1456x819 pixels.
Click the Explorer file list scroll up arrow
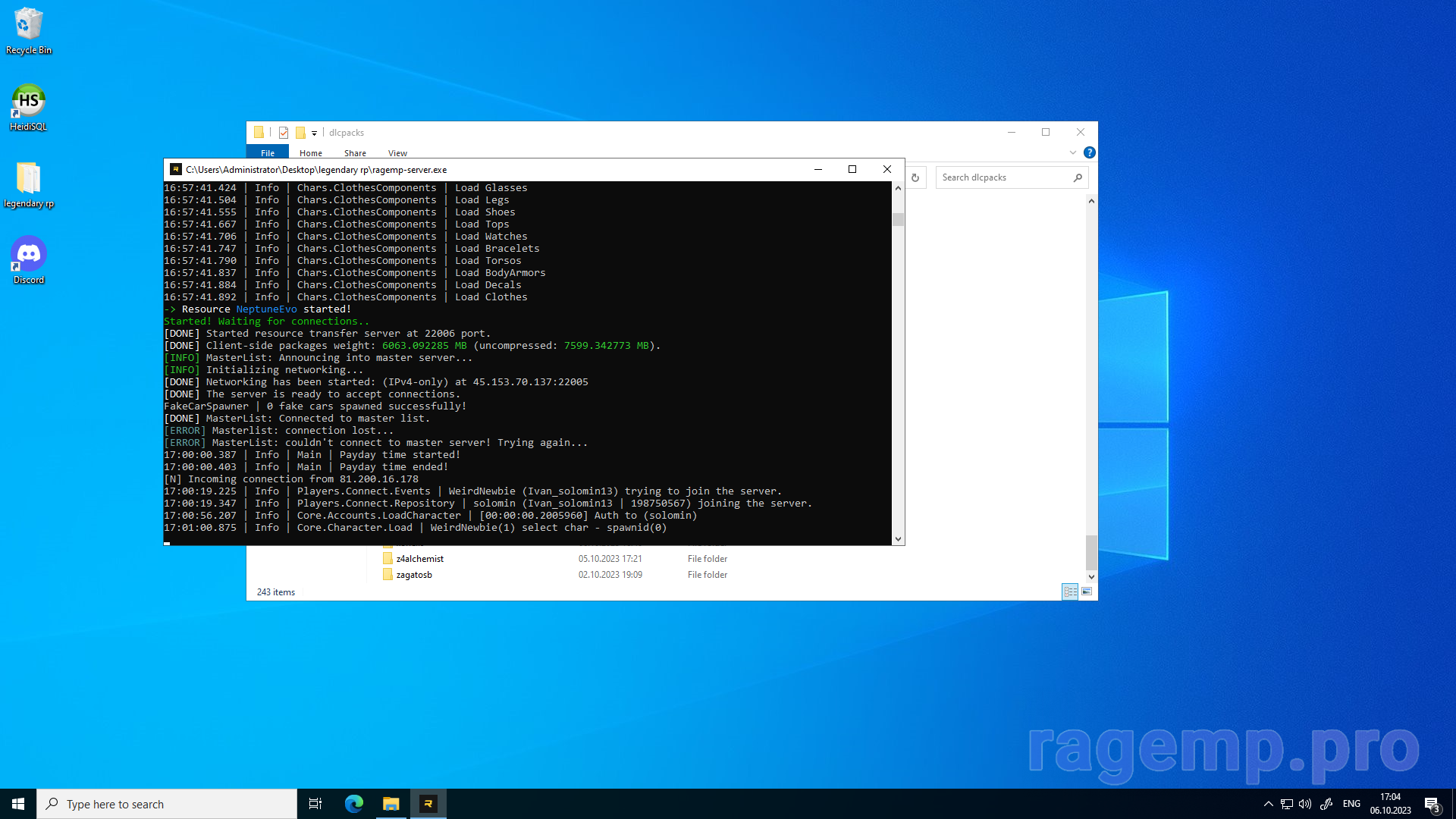click(x=1091, y=201)
